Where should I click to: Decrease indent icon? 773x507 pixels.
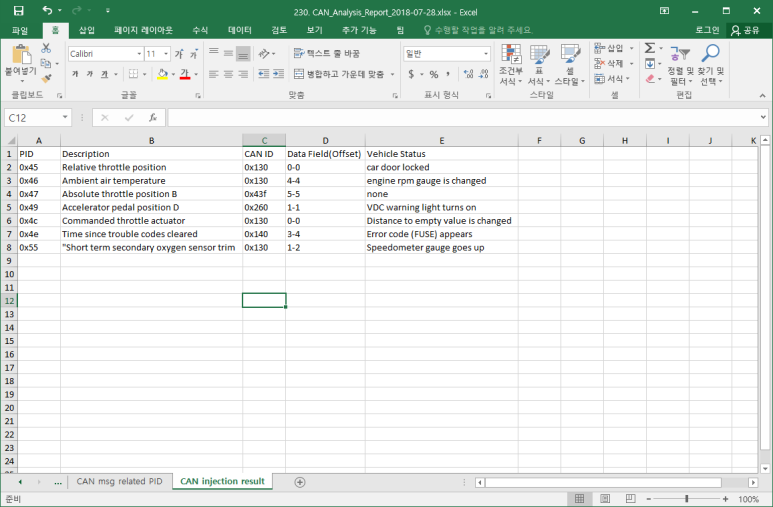264,74
